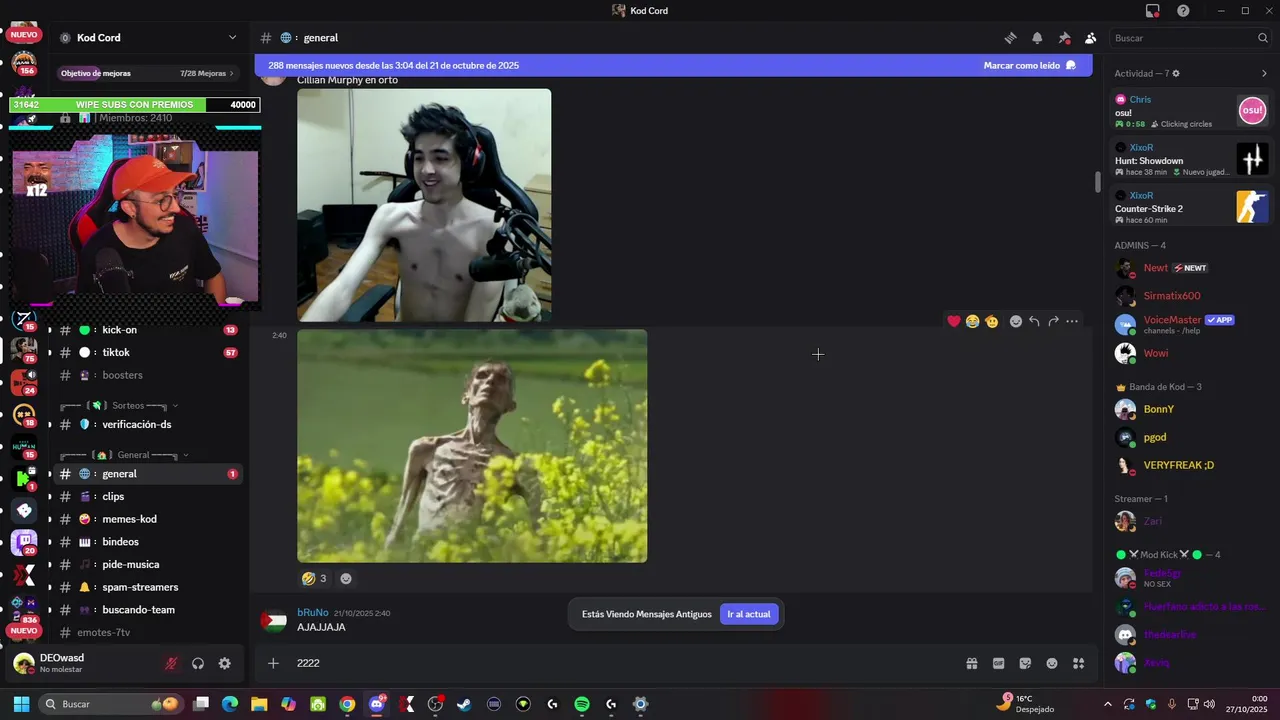
Task: Open the buscando-team channel
Action: [147, 610]
